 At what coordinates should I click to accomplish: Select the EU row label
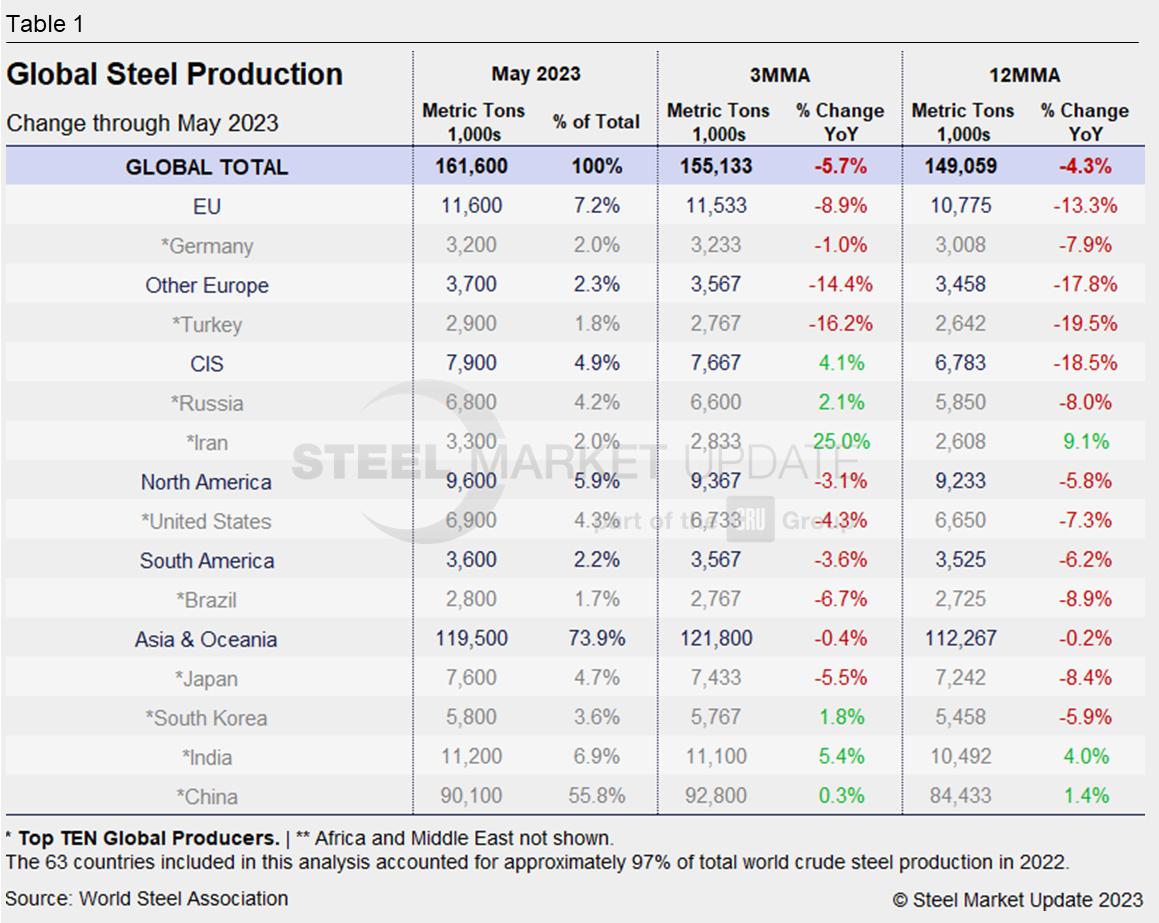(207, 207)
